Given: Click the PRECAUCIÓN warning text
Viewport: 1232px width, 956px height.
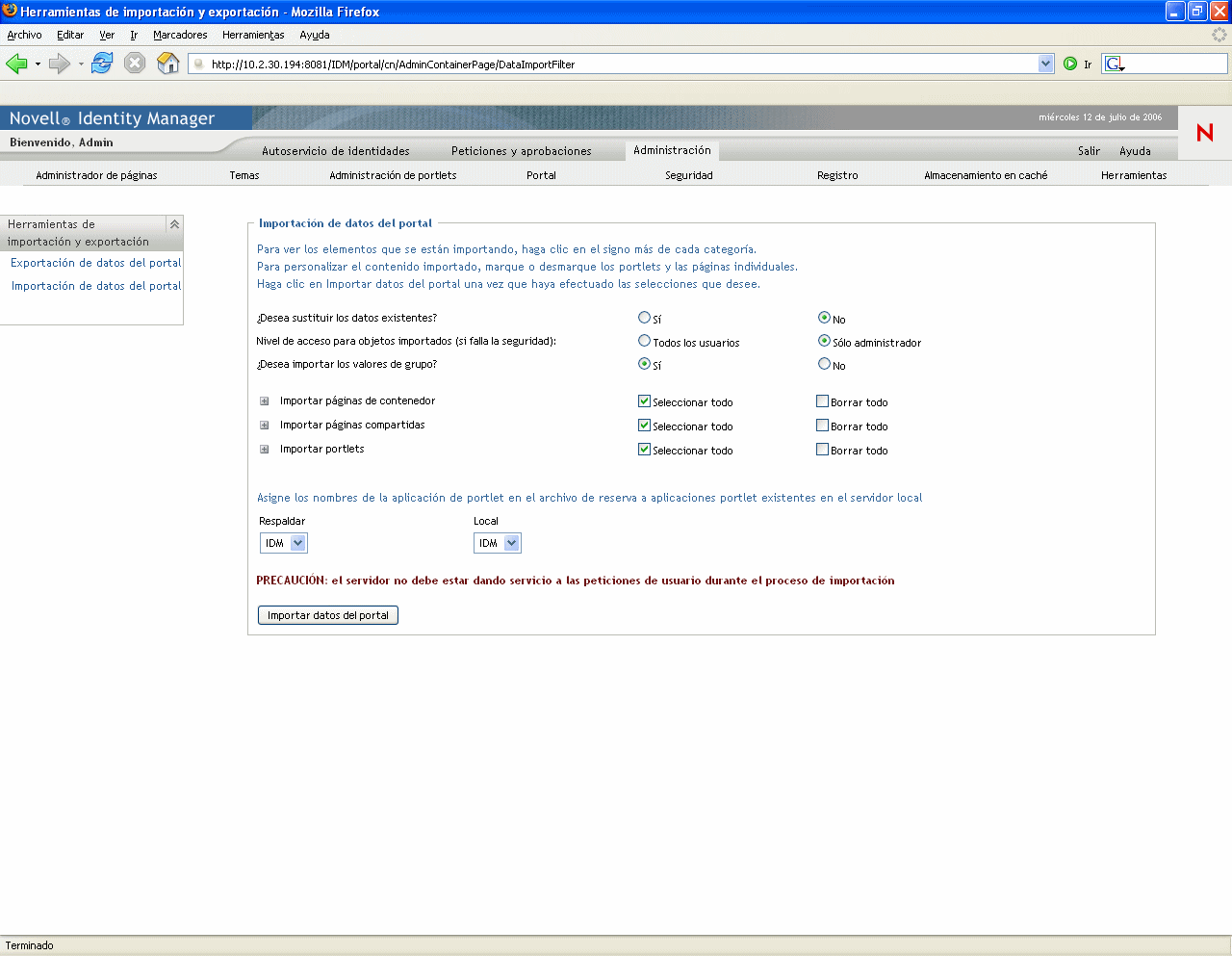Looking at the screenshot, I should tap(576, 581).
